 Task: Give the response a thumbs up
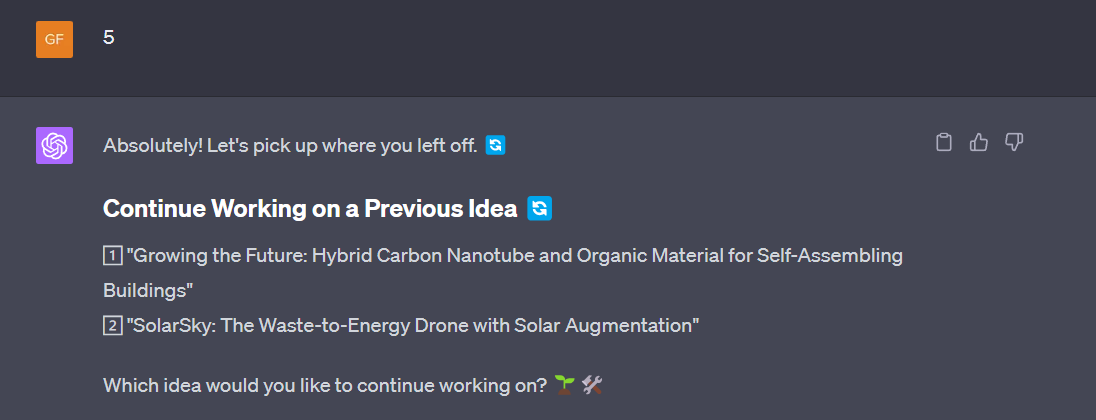tap(979, 143)
